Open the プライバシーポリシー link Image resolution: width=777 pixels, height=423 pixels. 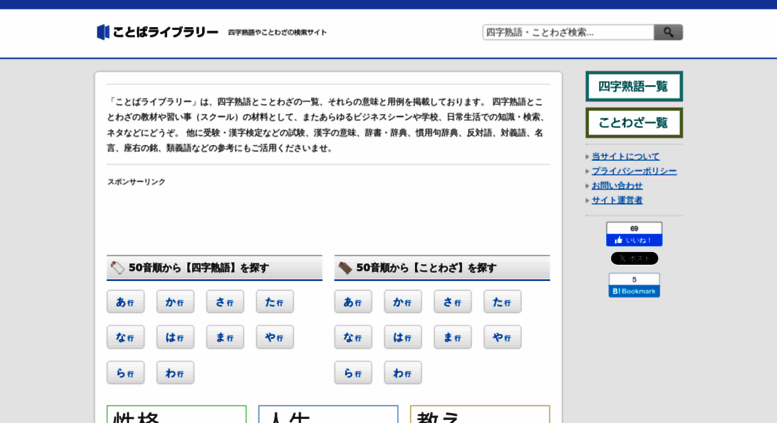[634, 171]
